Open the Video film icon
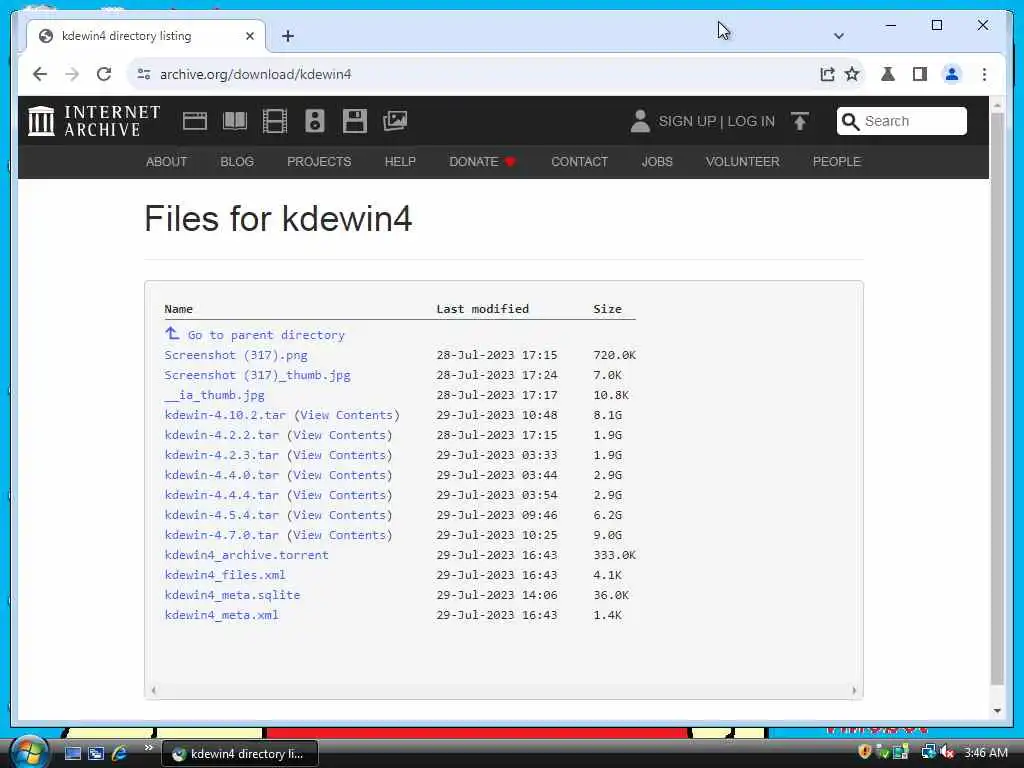Viewport: 1024px width, 768px height. pyautogui.click(x=274, y=121)
